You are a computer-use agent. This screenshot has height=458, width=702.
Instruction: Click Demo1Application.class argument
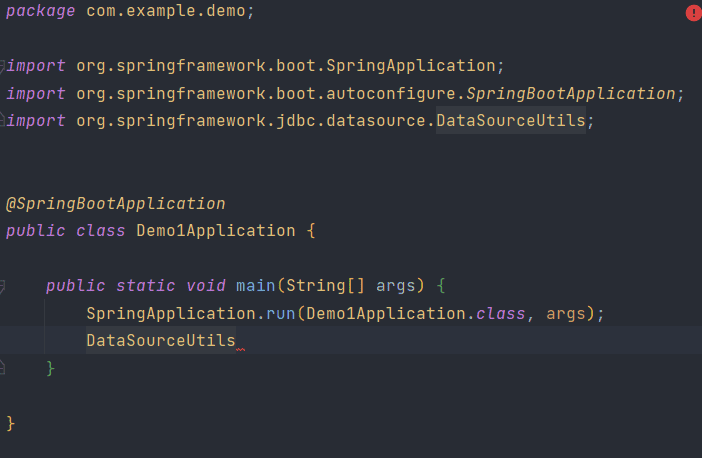coord(416,313)
